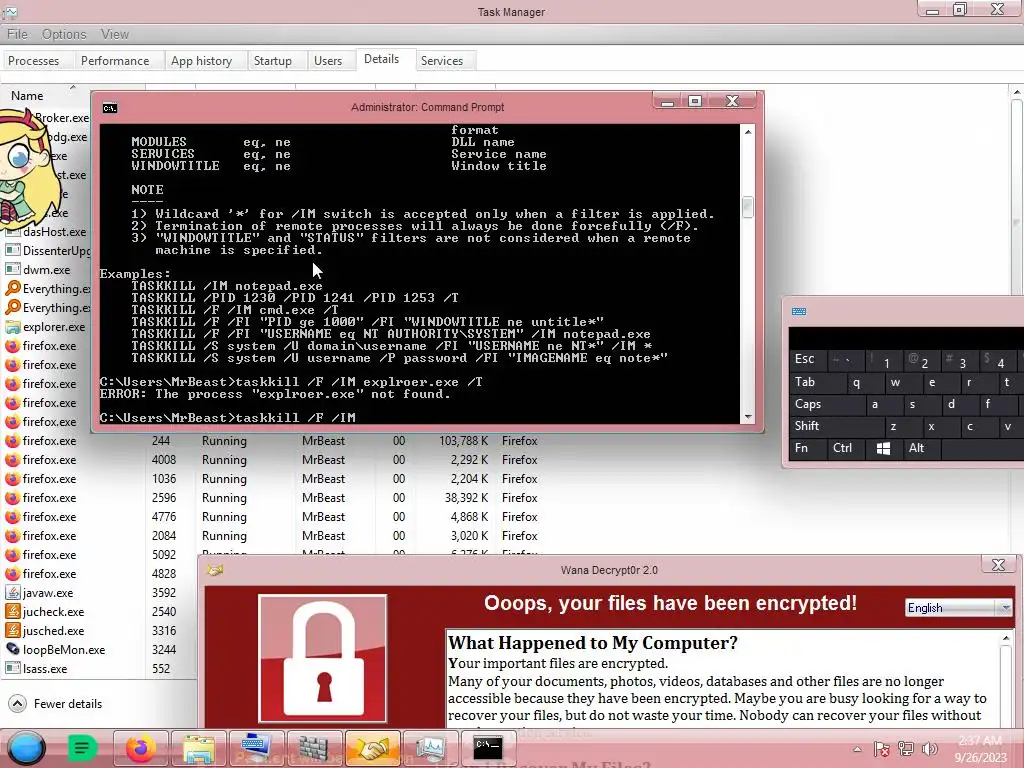
Task: Click scroll up arrow in Wana Decrypt0r text
Action: click(1006, 638)
